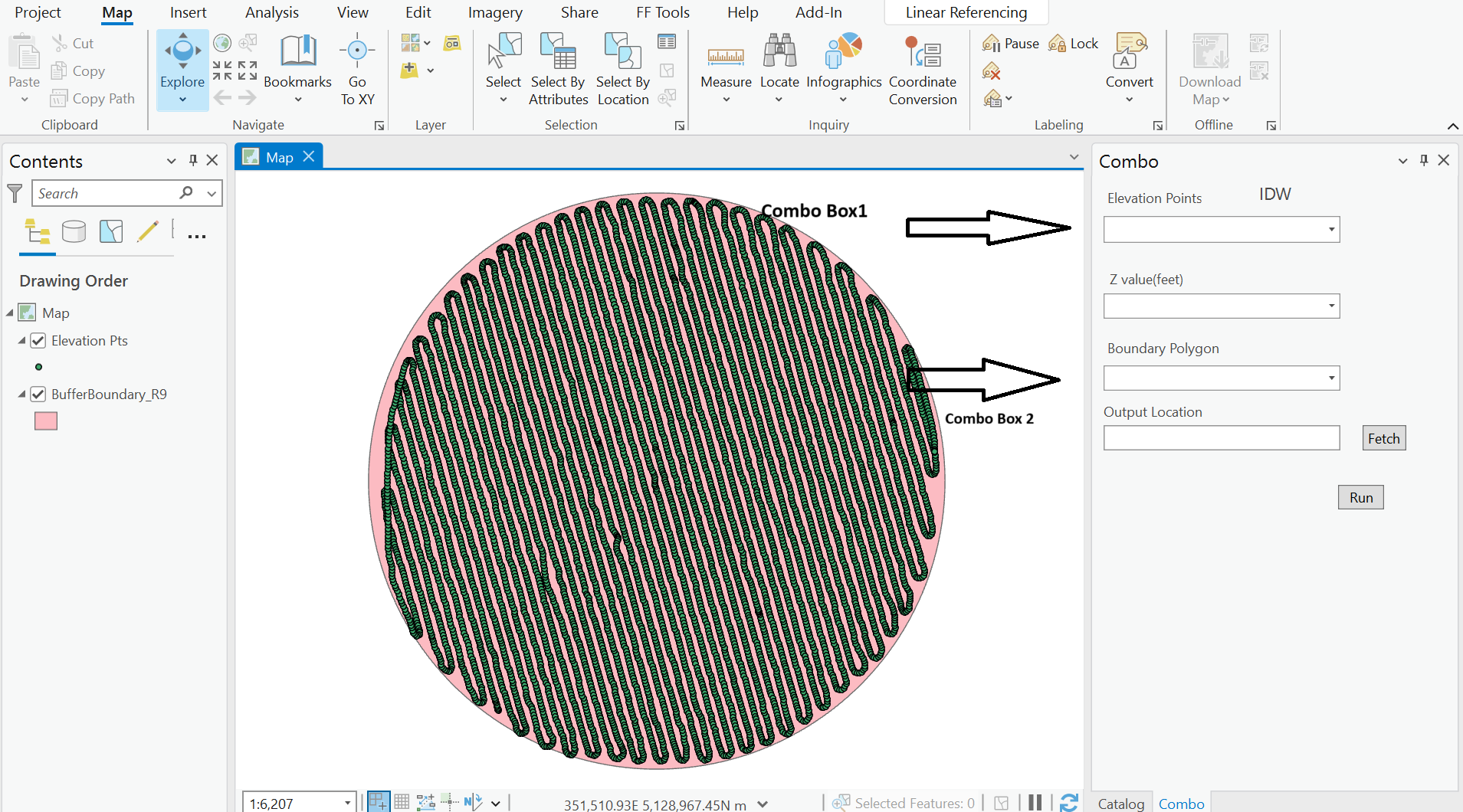Toggle Elevation Pts layer visibility

point(38,340)
